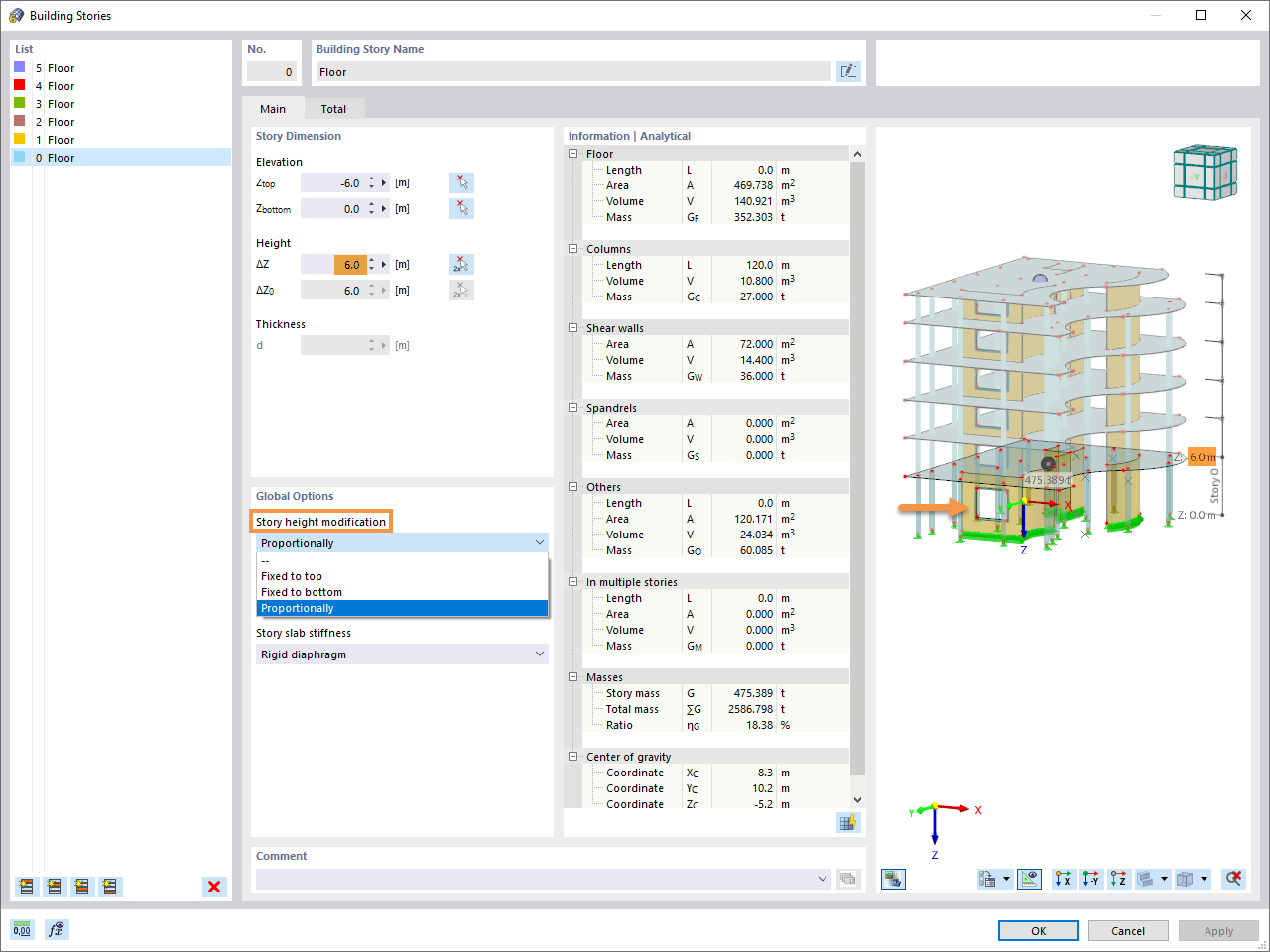1270x952 pixels.
Task: Toggle dimension display eye icon
Action: point(1030,878)
